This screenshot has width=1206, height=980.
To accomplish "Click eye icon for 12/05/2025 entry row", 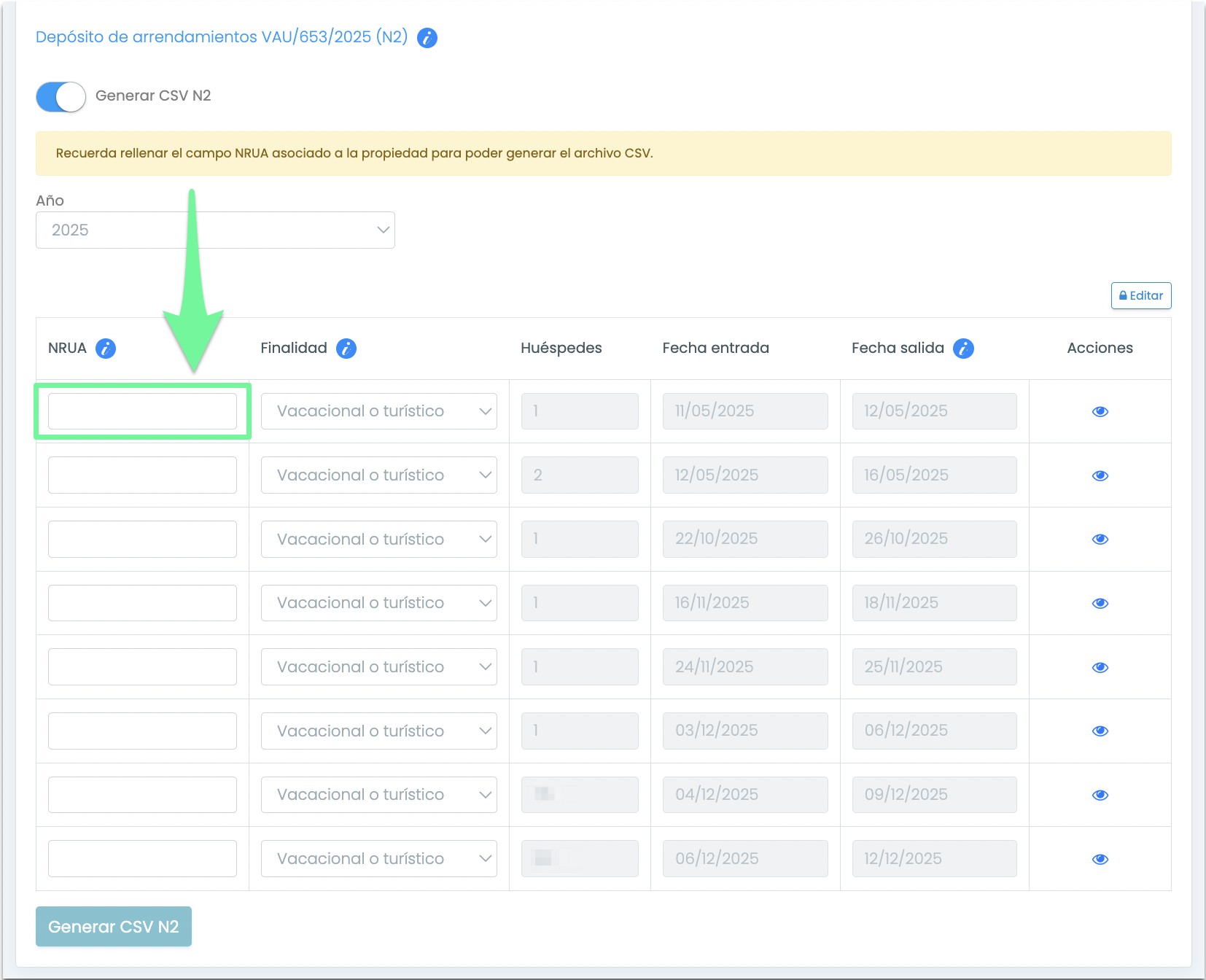I will click(1100, 475).
